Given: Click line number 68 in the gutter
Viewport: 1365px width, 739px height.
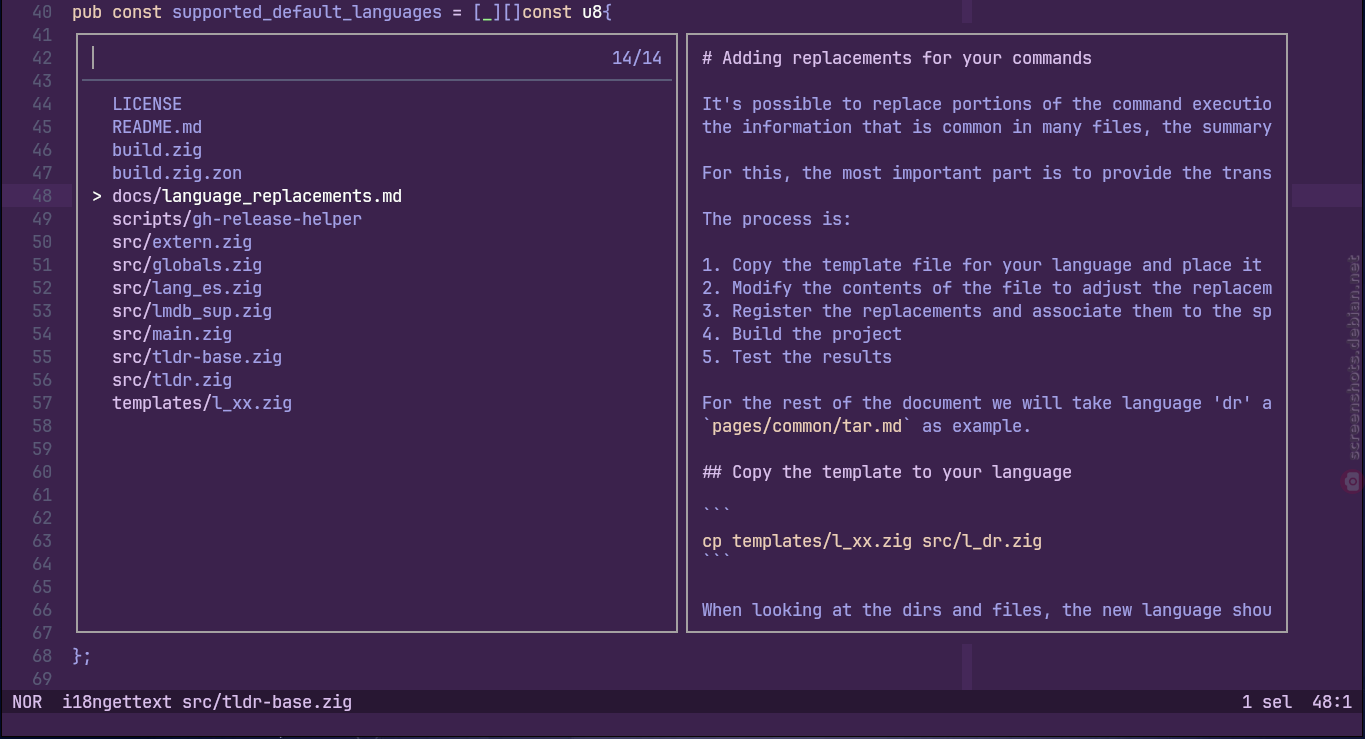Looking at the screenshot, I should coord(42,656).
